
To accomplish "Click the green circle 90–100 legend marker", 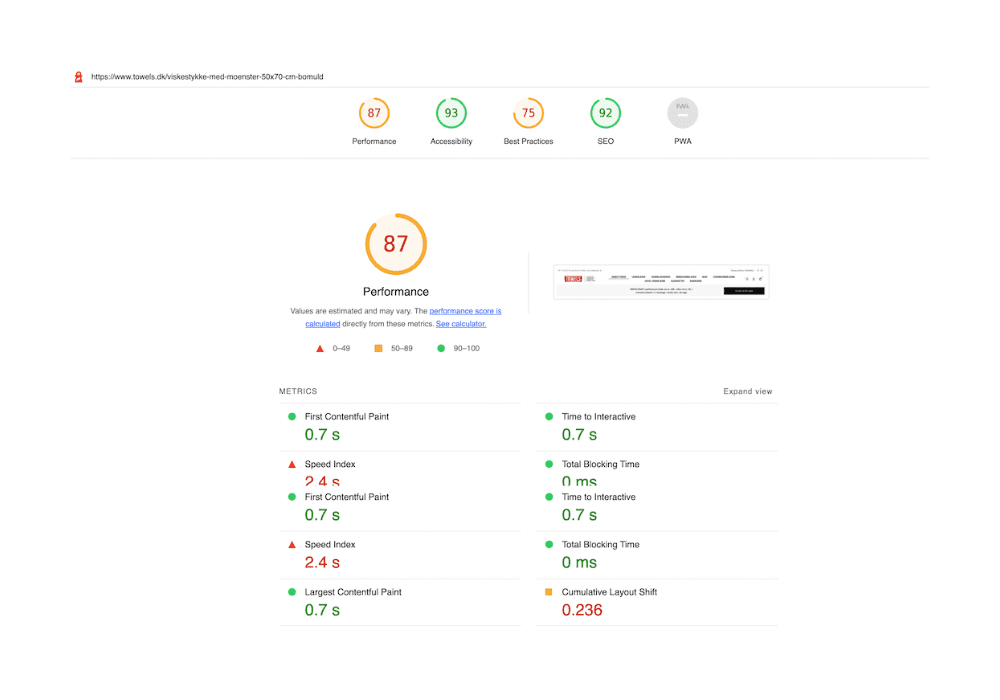I will pos(440,347).
